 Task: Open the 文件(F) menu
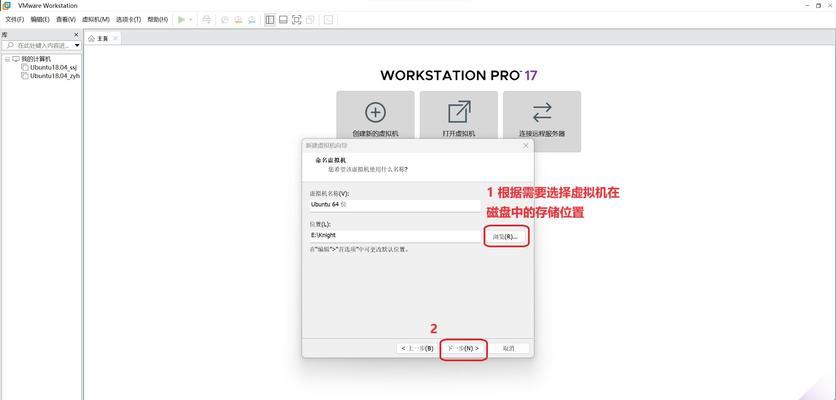(x=14, y=20)
